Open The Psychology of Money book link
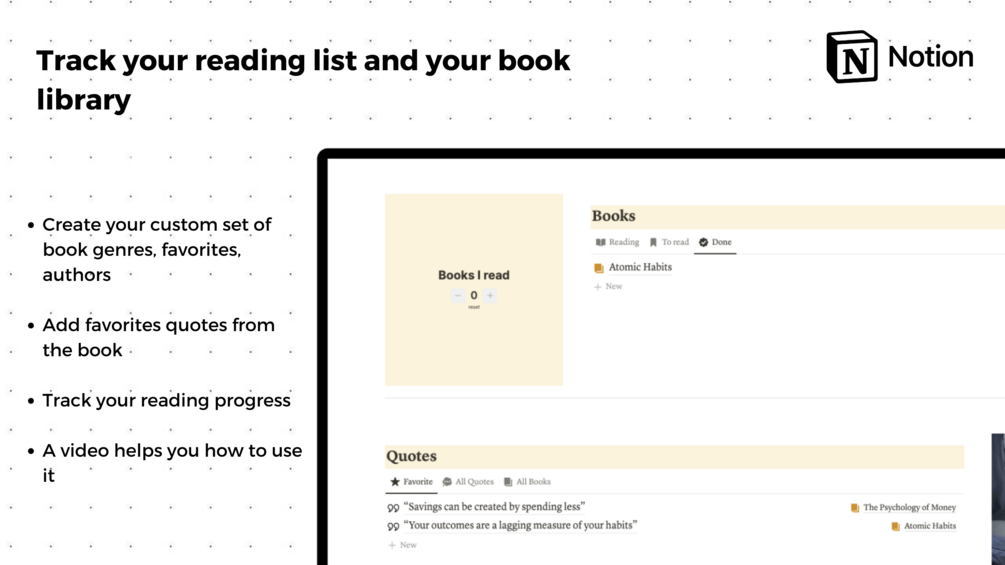1005x565 pixels. (x=909, y=508)
